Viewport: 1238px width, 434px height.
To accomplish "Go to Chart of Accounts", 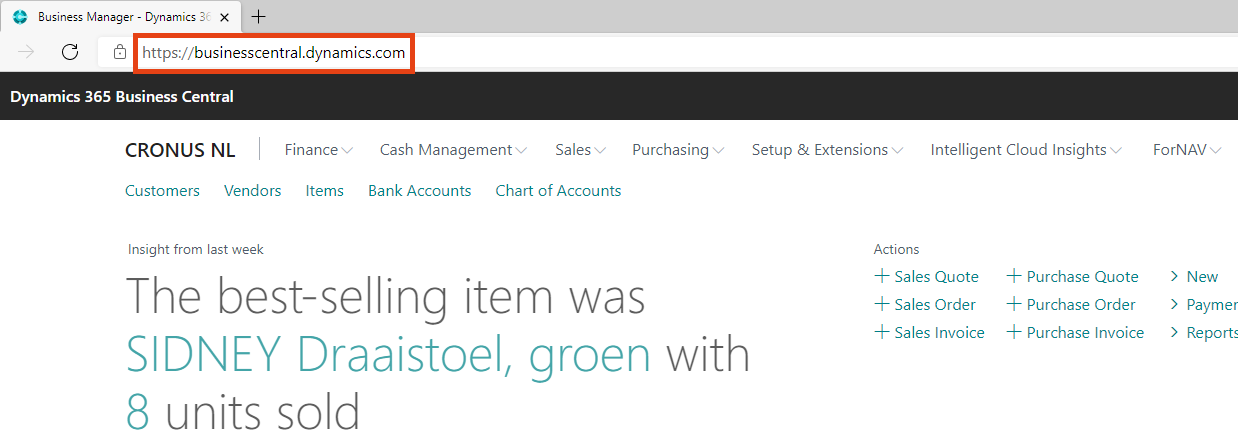I will tap(558, 190).
